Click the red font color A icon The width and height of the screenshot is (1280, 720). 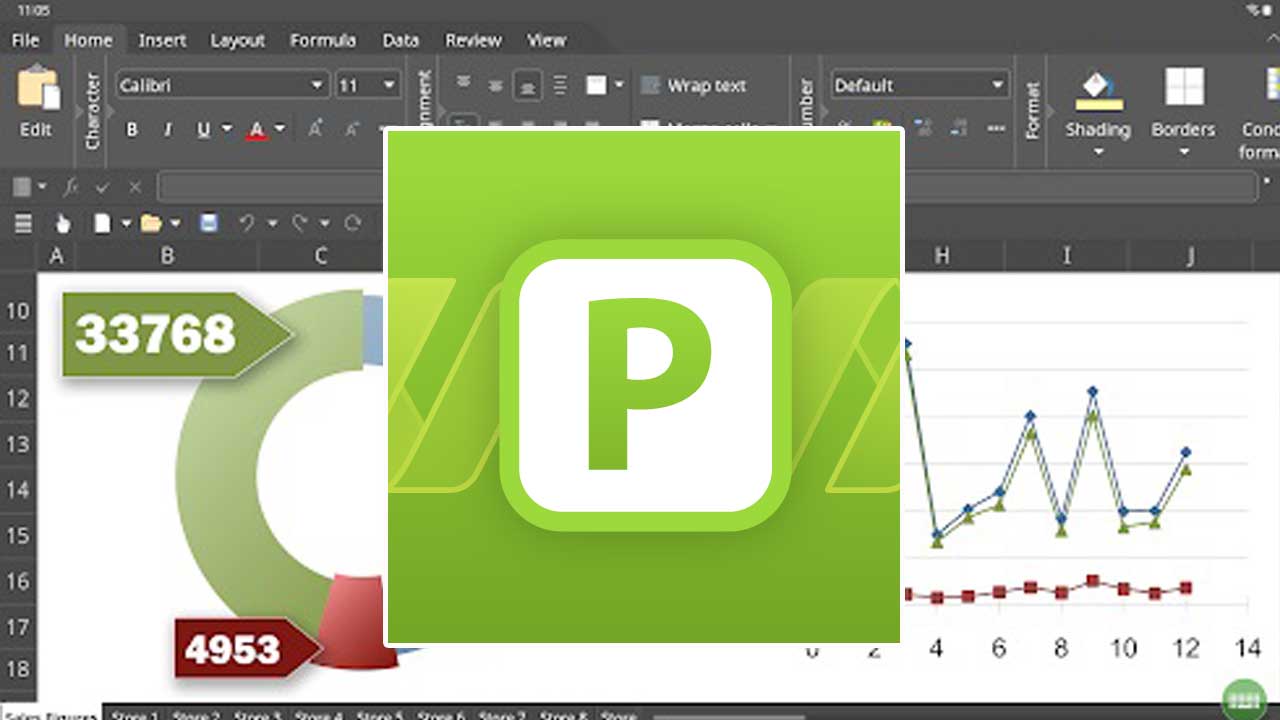pyautogui.click(x=257, y=130)
